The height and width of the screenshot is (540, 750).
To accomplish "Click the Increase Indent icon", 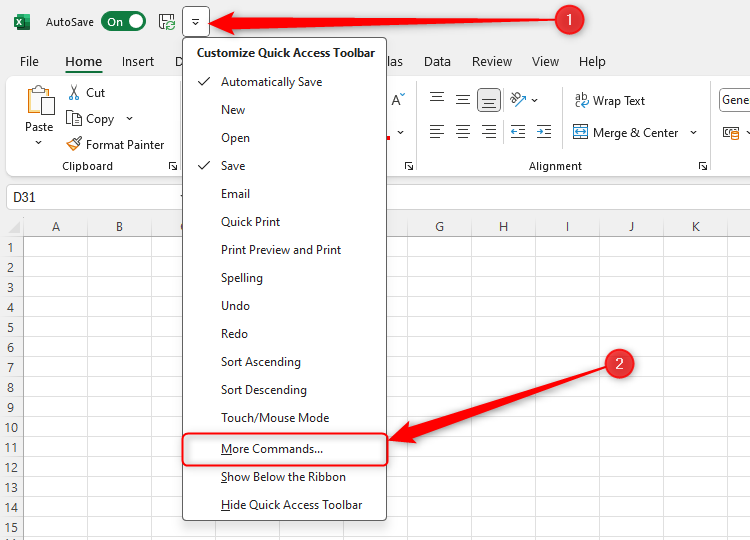I will coord(543,132).
